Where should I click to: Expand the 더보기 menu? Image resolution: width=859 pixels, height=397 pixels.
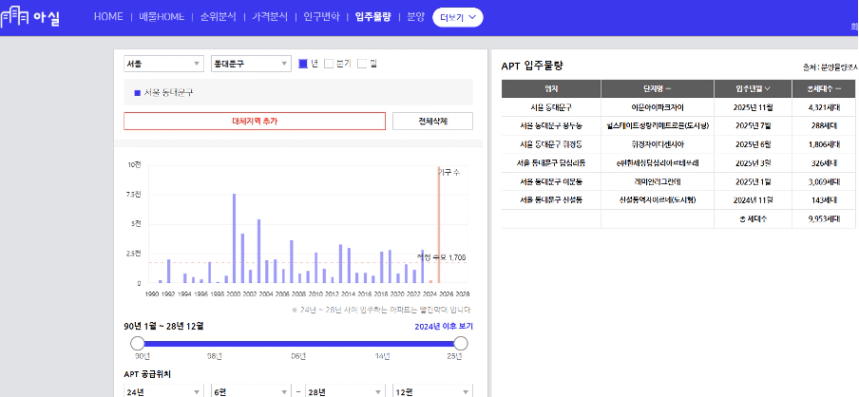[457, 17]
